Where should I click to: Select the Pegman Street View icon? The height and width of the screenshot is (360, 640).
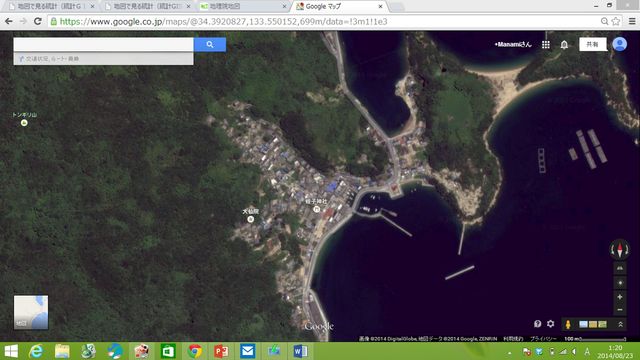[568, 324]
